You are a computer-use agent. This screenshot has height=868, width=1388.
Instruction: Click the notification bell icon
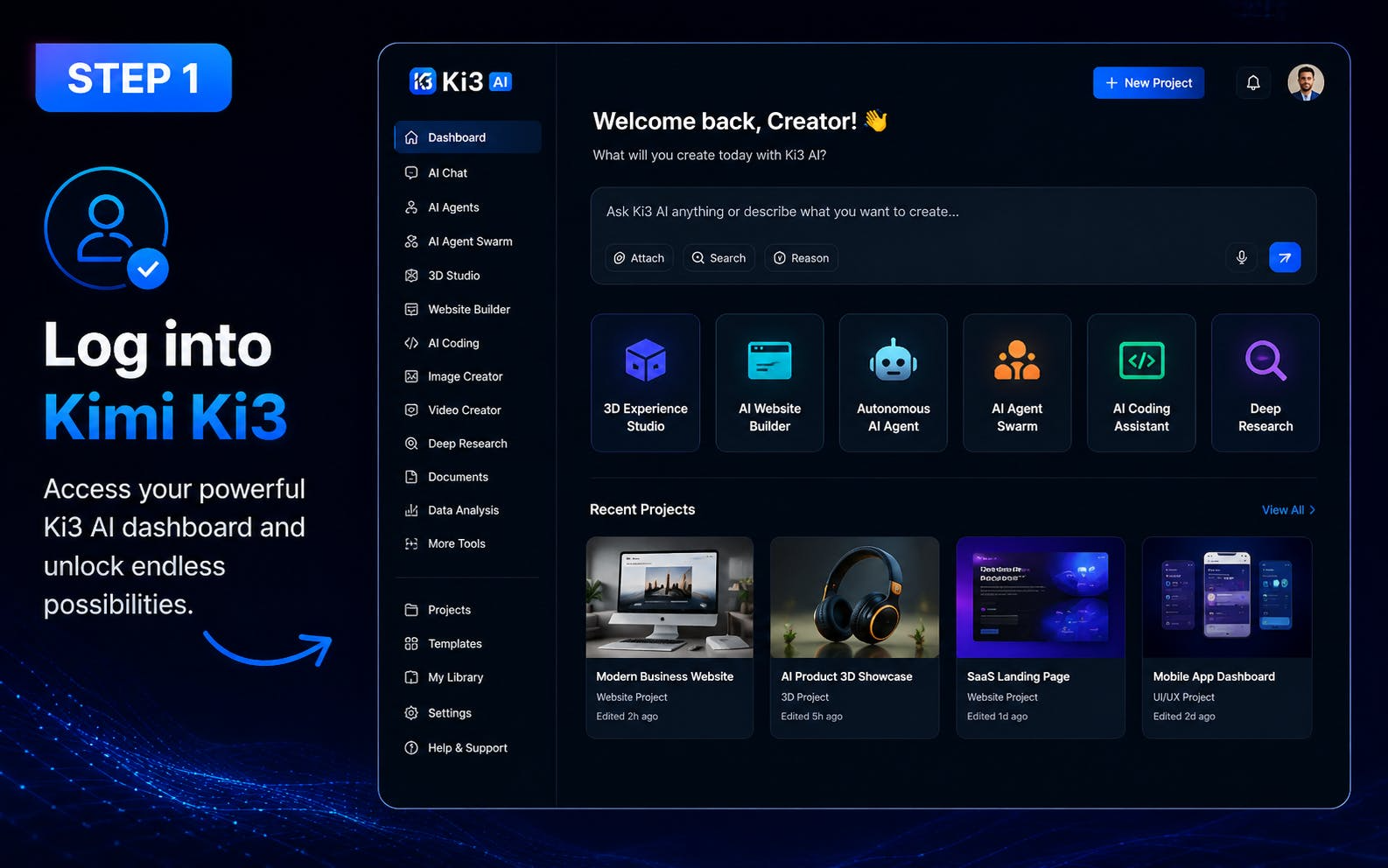tap(1253, 82)
